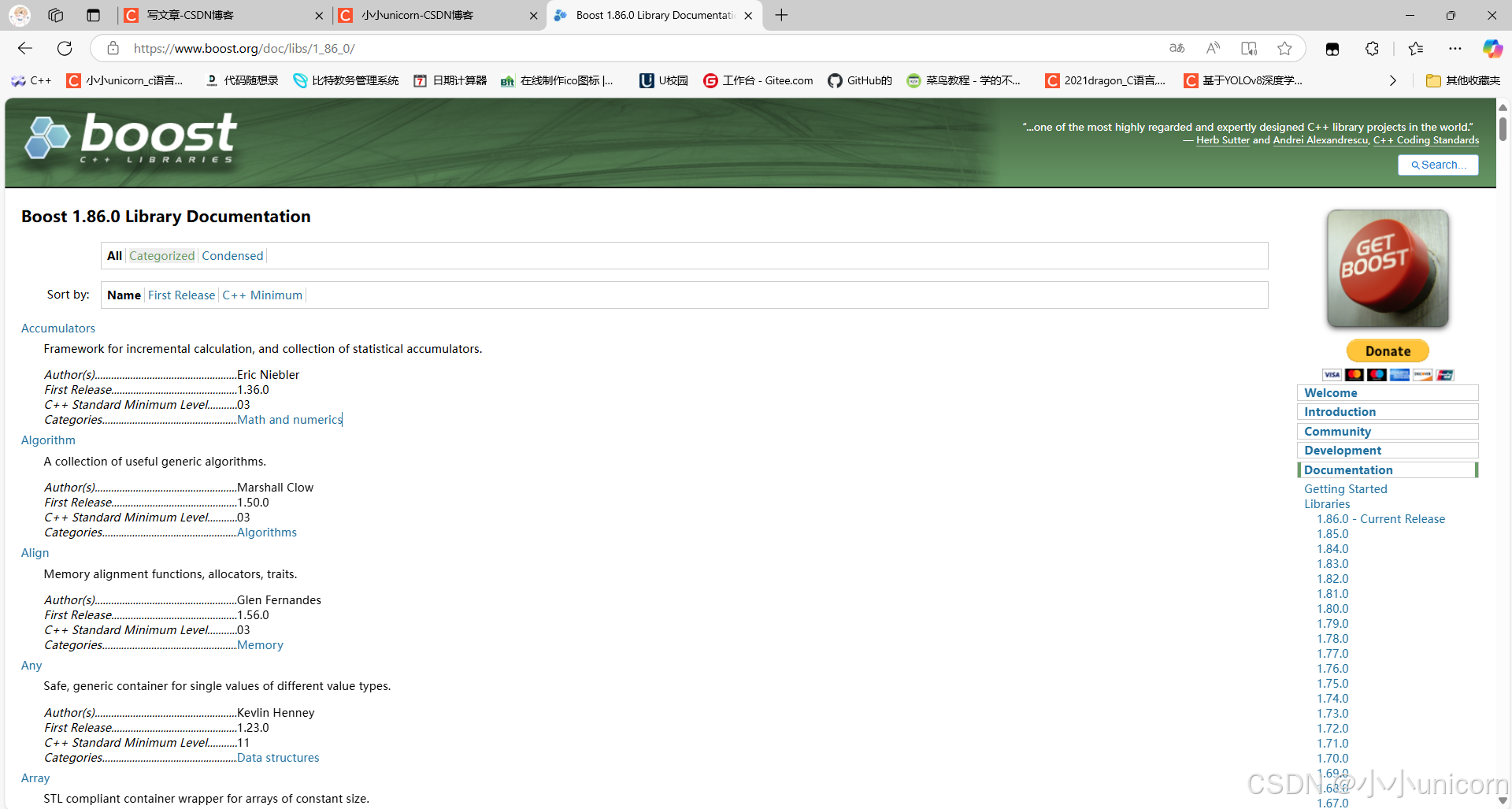Open favorites list icon
Screen dimensions: 1512x809
[x=1415, y=48]
